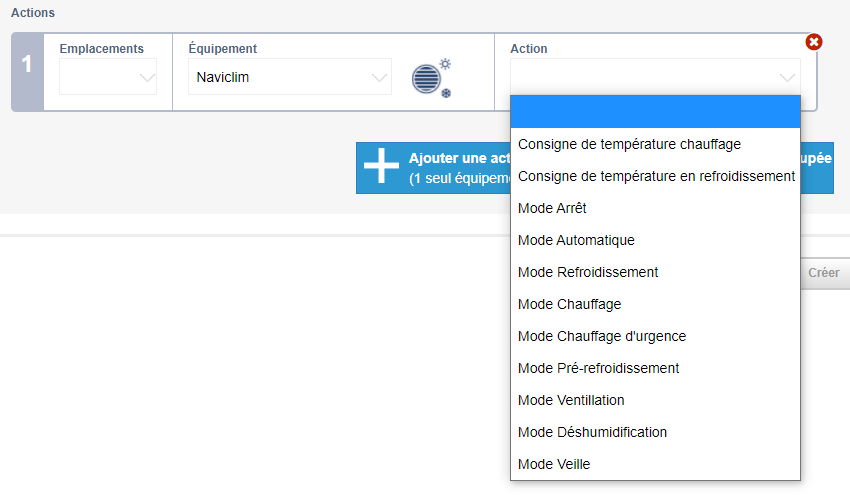850x504 pixels.
Task: Click the Créer button
Action: point(824,273)
